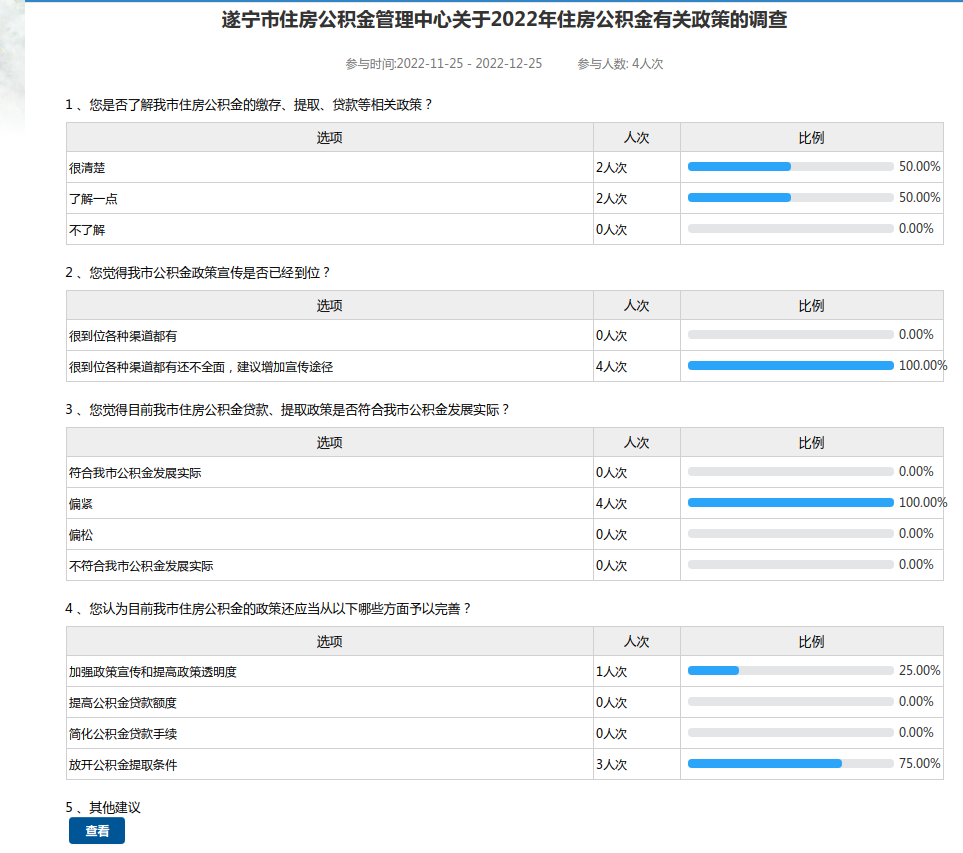963x853 pixels.
Task: Click the 参与人数: 4人次 text
Action: [620, 64]
